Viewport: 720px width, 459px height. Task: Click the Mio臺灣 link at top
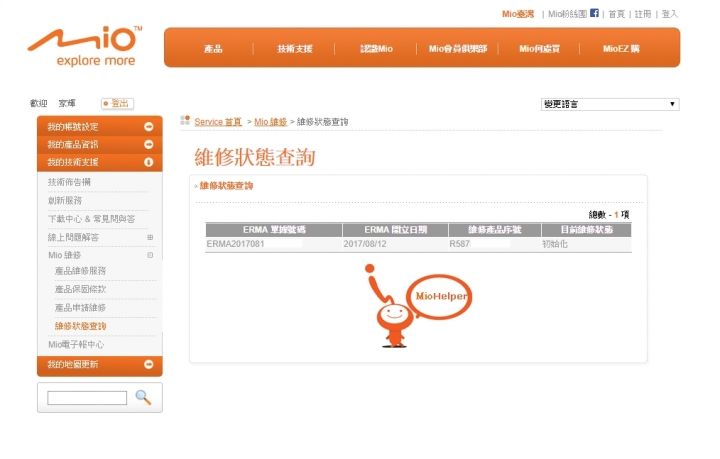click(518, 14)
